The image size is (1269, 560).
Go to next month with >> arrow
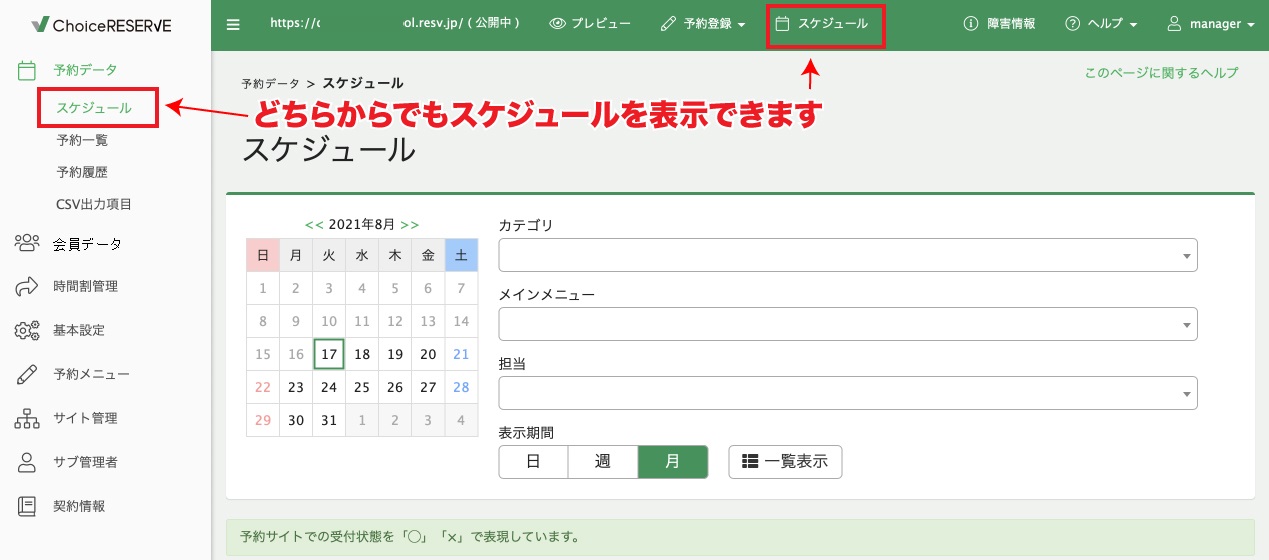pyautogui.click(x=410, y=225)
